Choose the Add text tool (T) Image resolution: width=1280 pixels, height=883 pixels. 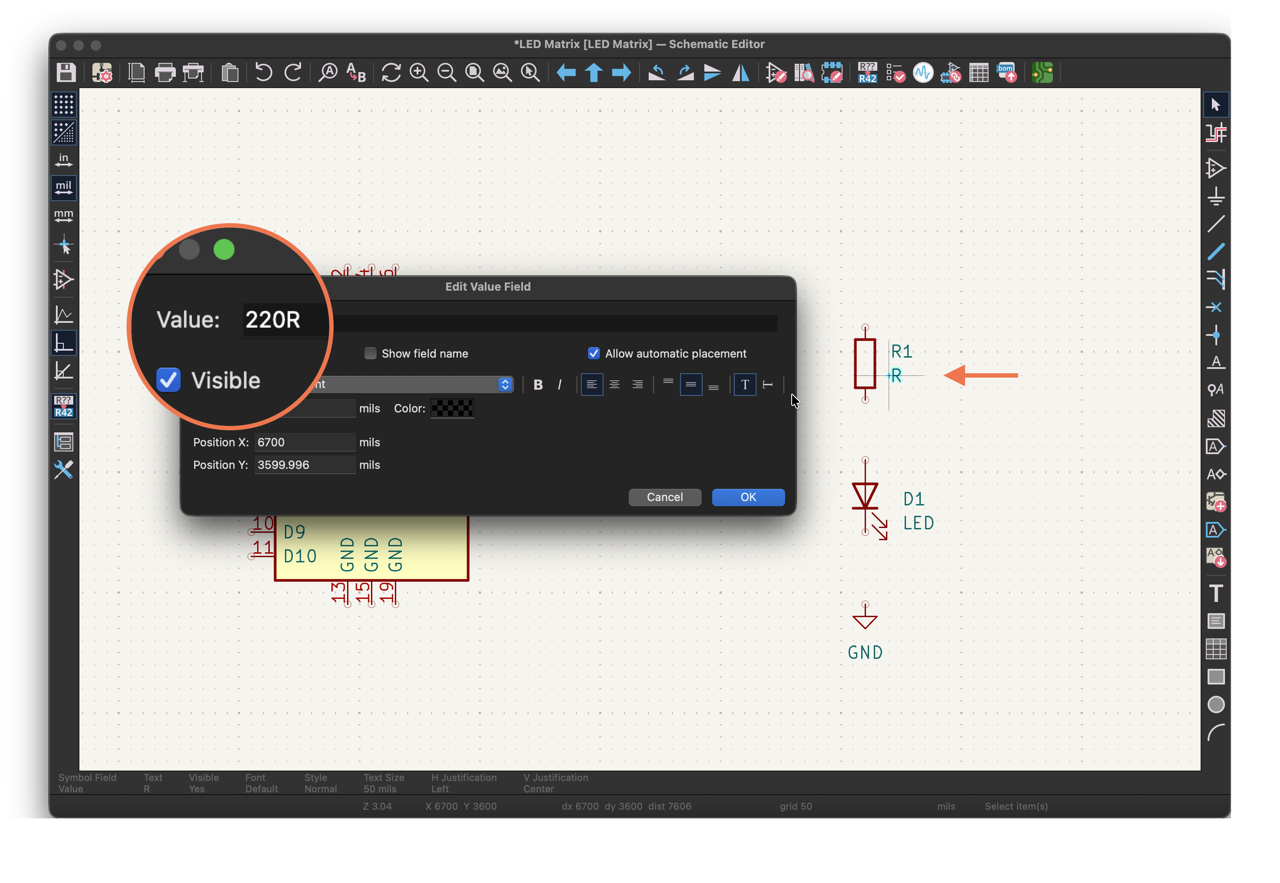1216,593
